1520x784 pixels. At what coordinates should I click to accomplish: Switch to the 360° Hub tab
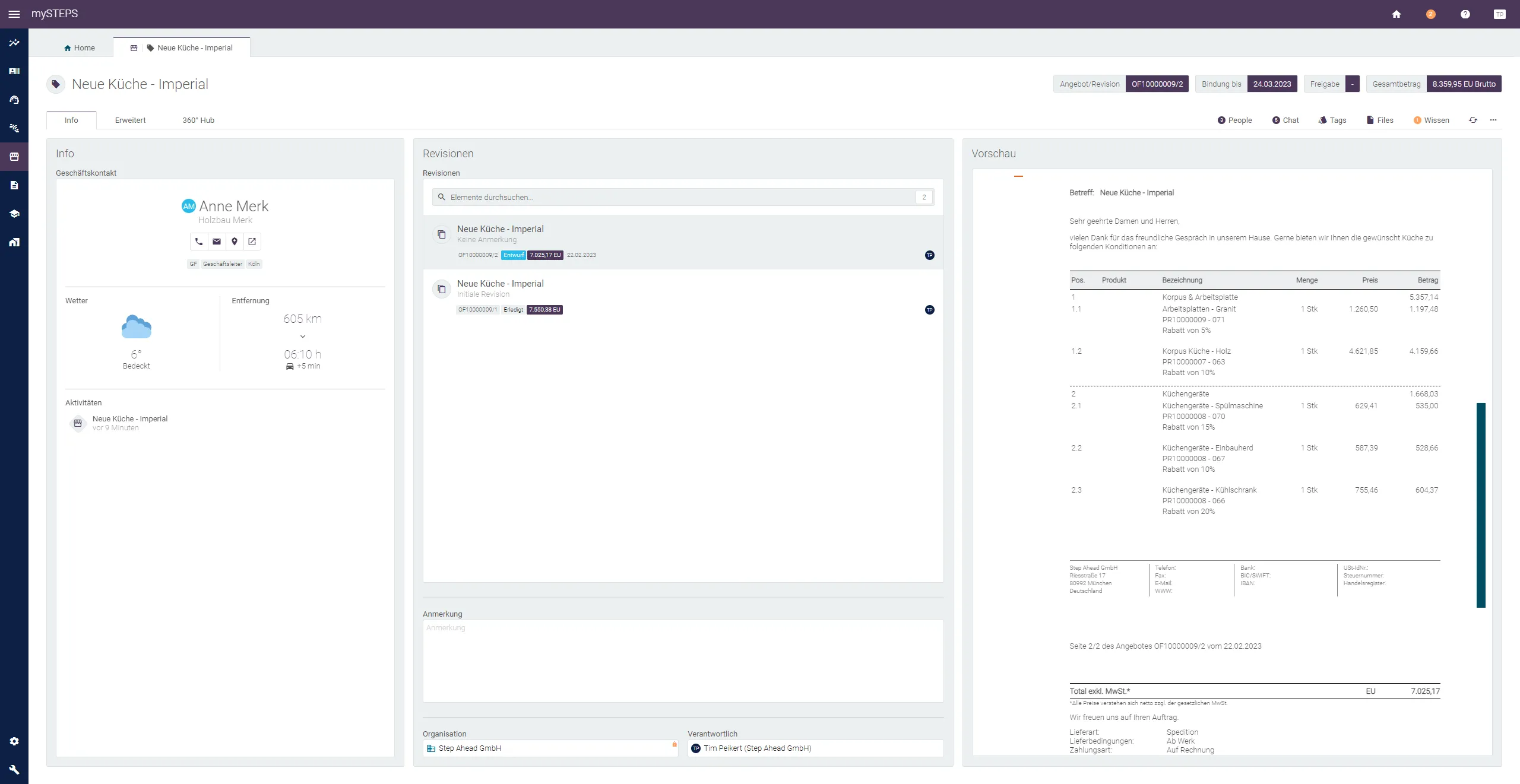point(198,120)
